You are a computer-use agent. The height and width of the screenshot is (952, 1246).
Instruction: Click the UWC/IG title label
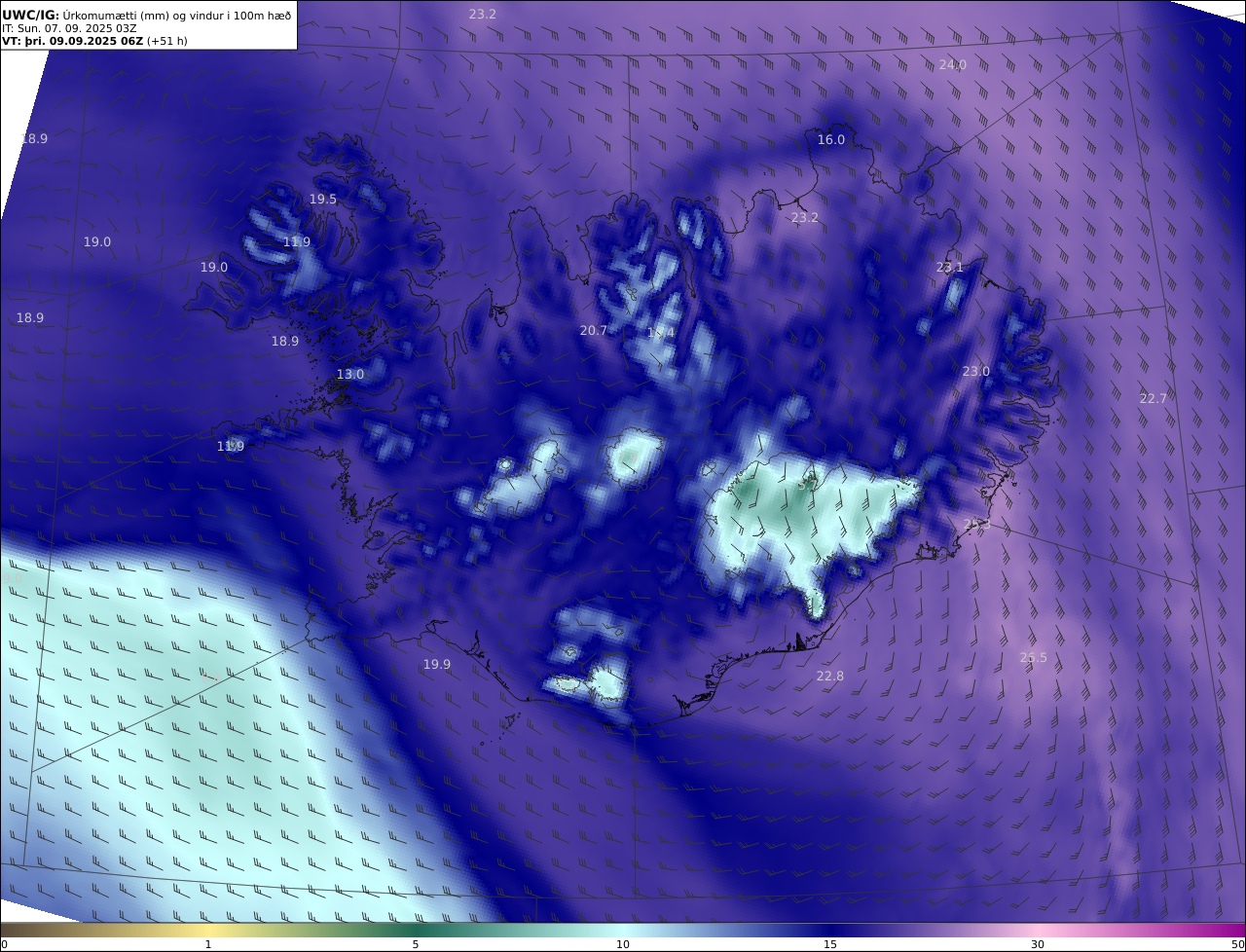(x=31, y=15)
